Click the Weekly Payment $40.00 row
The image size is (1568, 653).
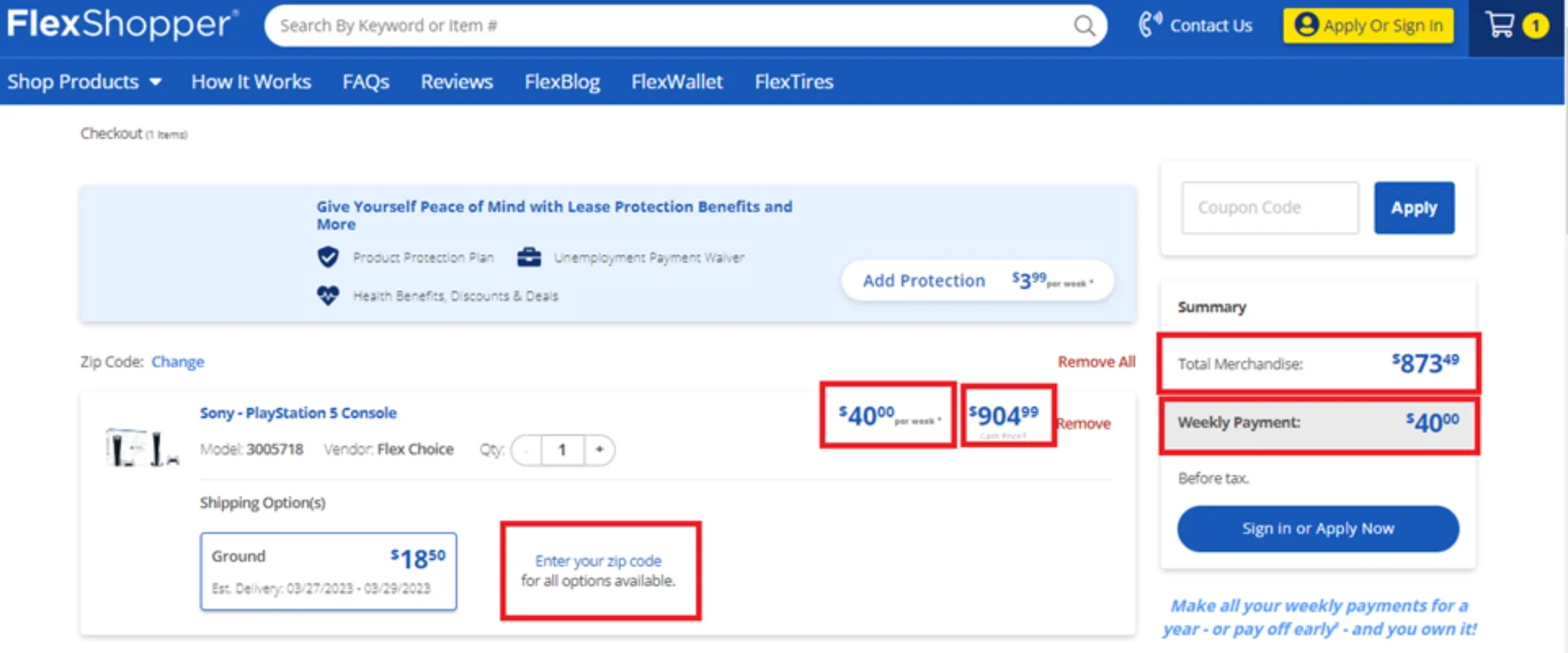[x=1319, y=423]
